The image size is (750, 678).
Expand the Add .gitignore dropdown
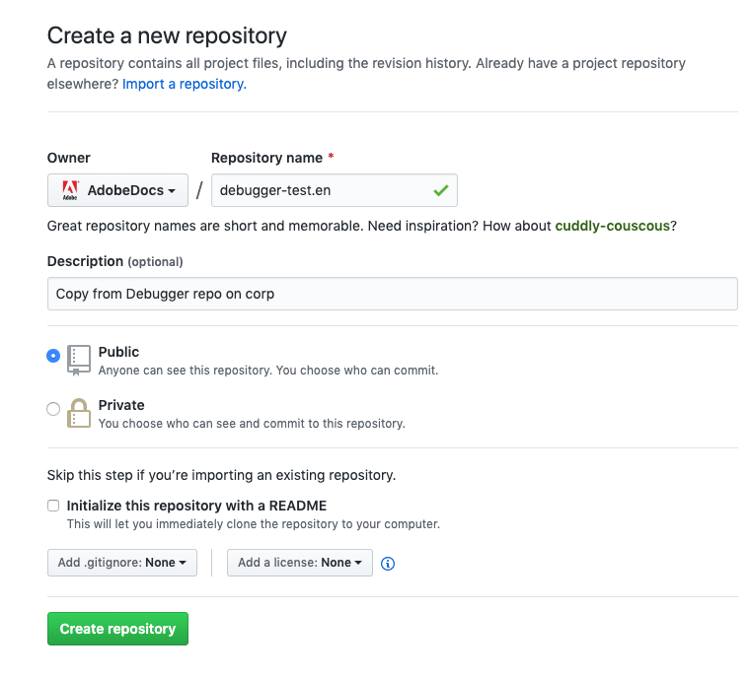point(122,563)
